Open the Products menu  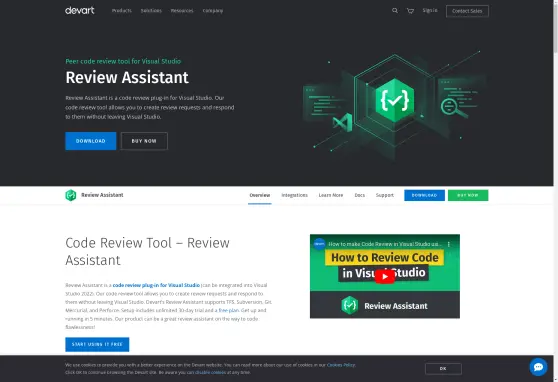(122, 11)
